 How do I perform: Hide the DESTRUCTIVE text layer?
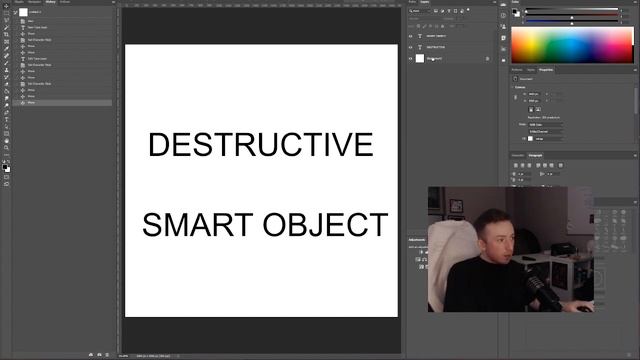point(411,47)
